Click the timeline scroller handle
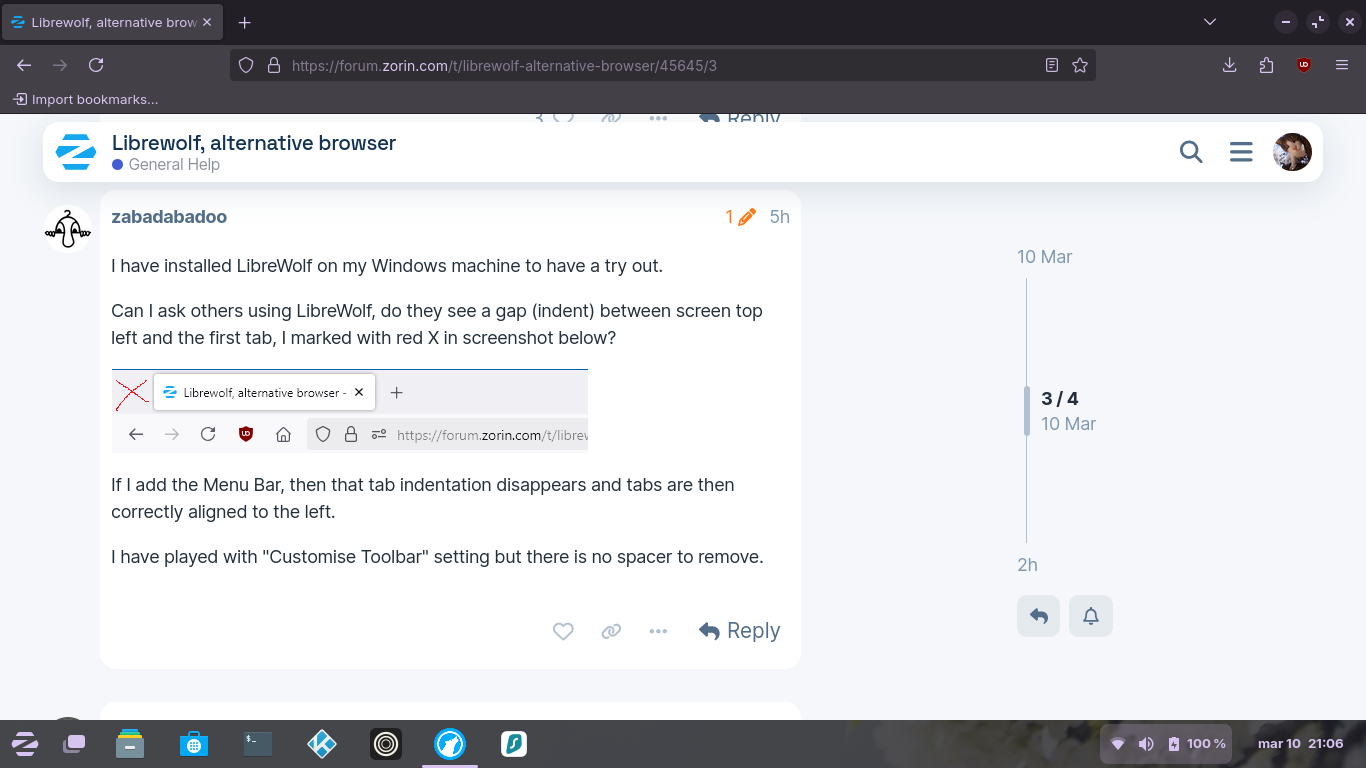 click(1027, 411)
